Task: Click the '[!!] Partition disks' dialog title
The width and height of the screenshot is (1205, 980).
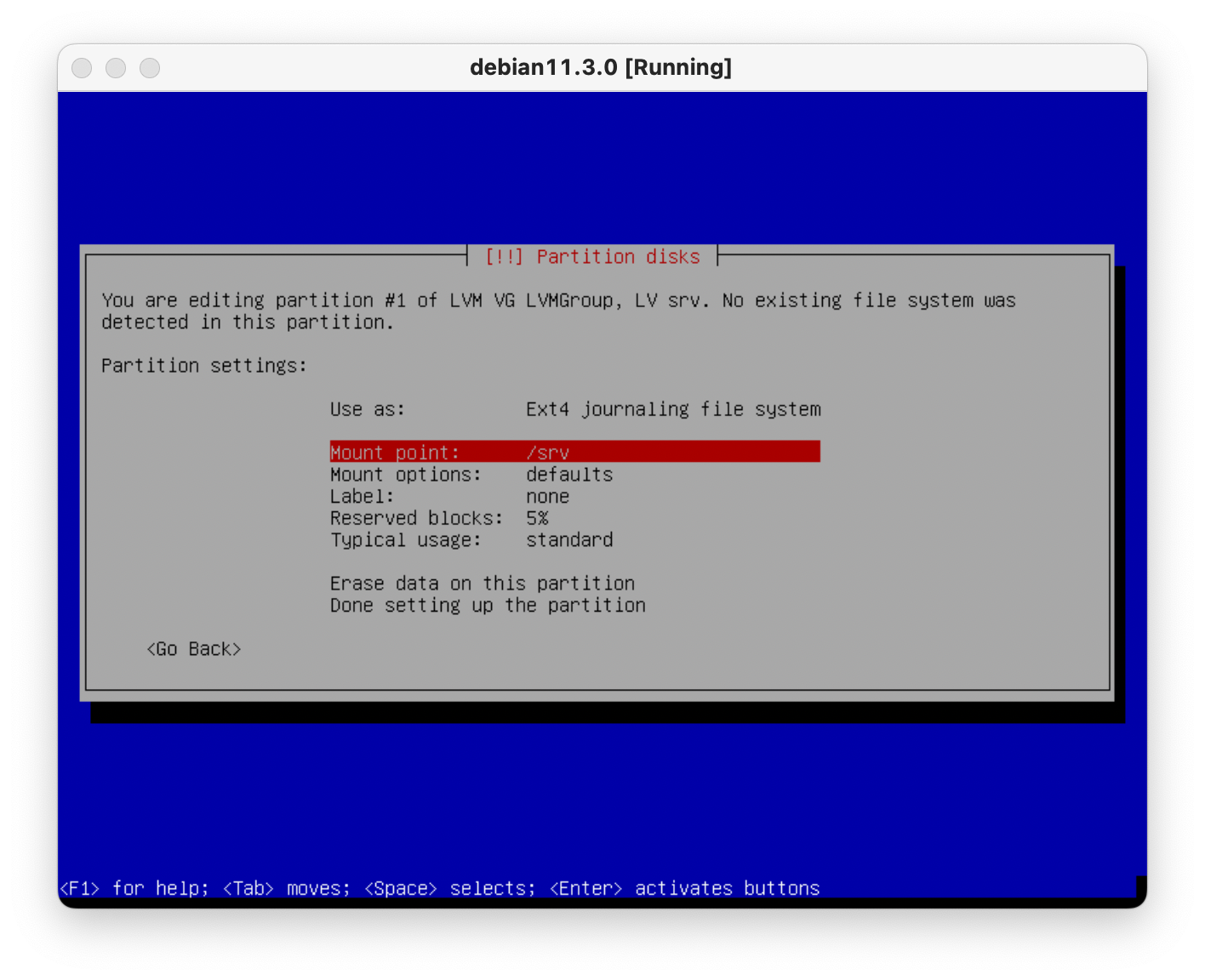Action: (592, 257)
